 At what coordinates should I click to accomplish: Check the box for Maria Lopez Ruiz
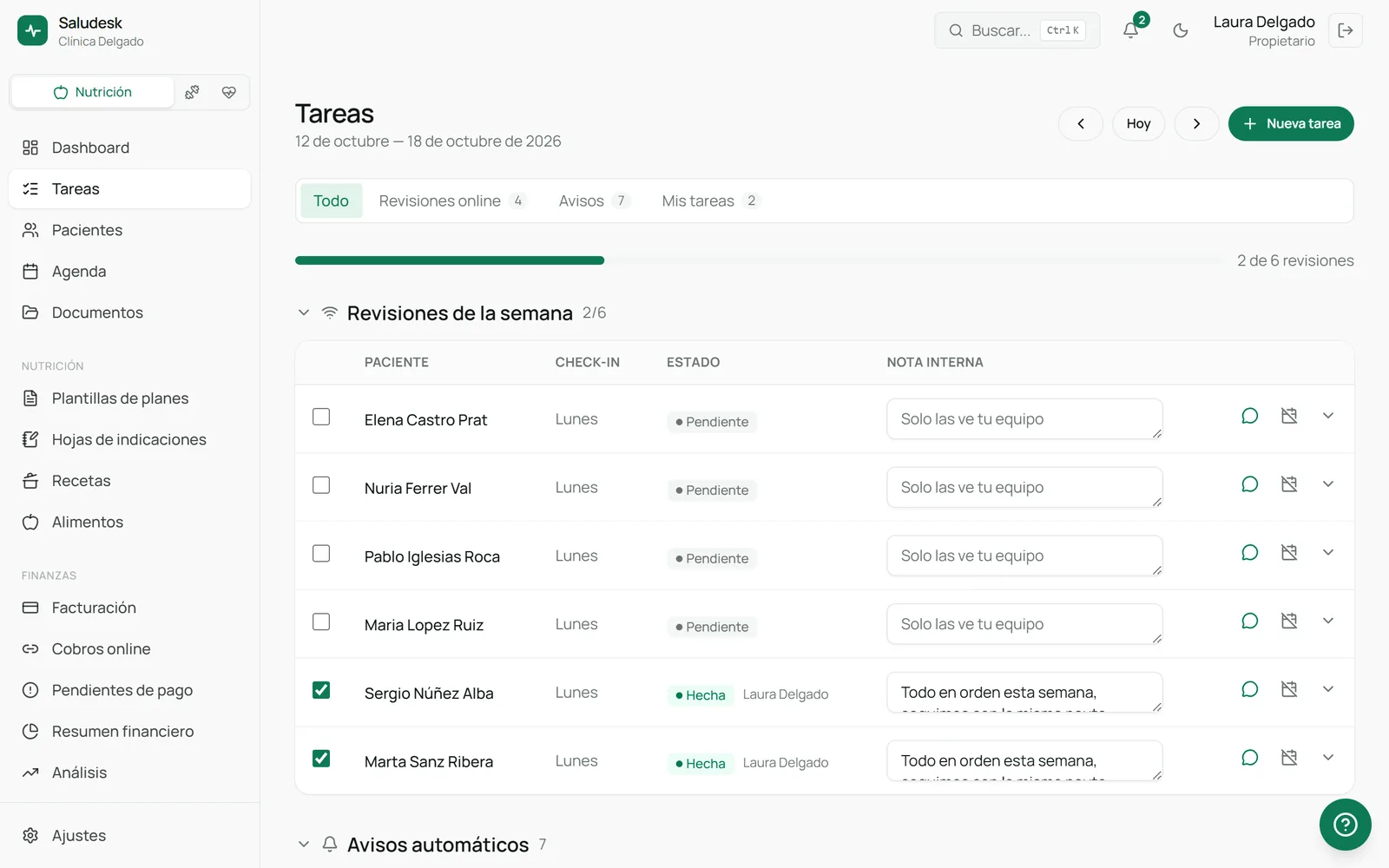pos(321,621)
